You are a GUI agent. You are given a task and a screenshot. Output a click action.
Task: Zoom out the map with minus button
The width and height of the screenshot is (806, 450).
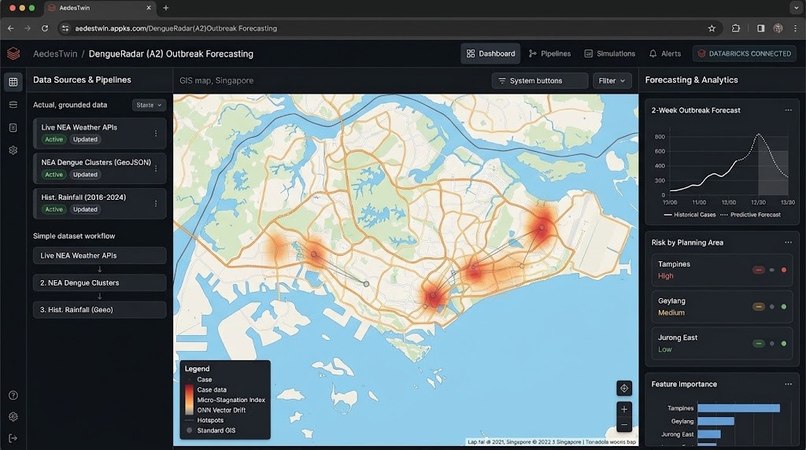(x=624, y=425)
